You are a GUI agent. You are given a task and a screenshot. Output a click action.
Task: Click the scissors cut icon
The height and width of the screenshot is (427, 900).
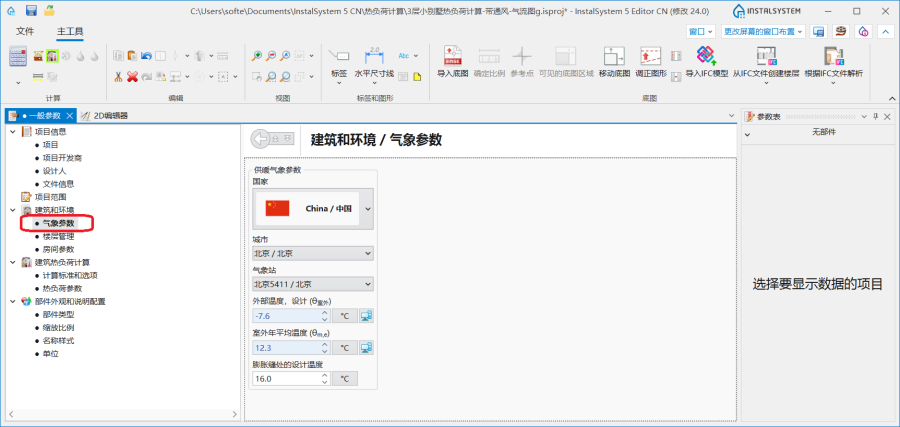pyautogui.click(x=118, y=76)
